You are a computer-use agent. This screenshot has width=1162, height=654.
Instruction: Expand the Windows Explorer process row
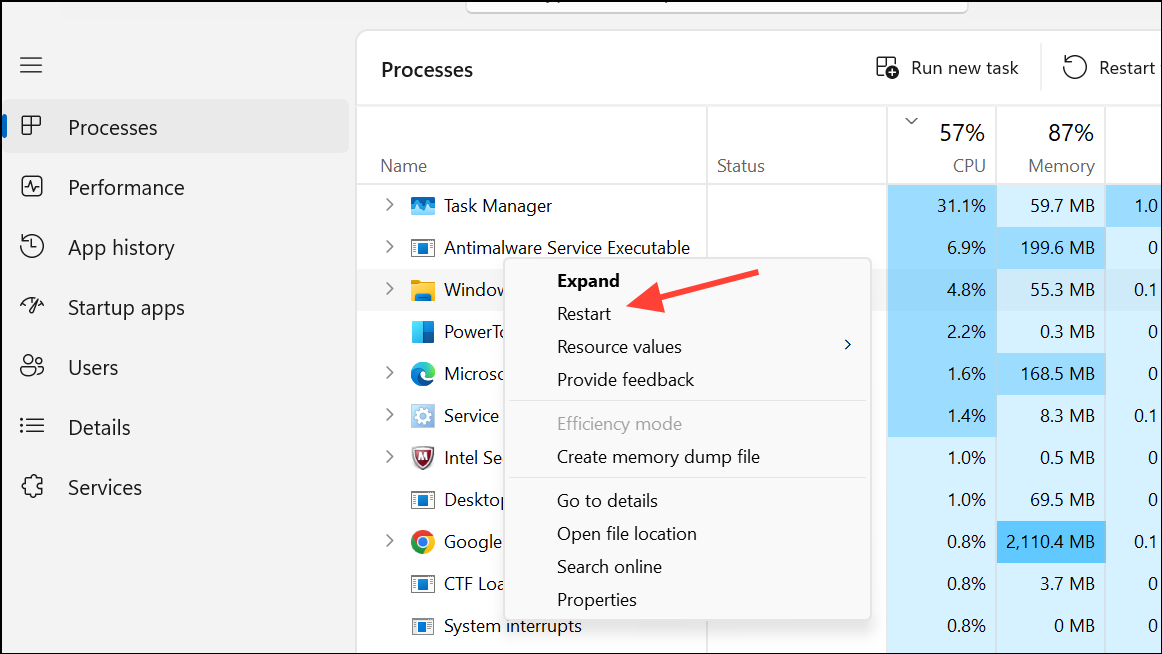click(x=390, y=289)
